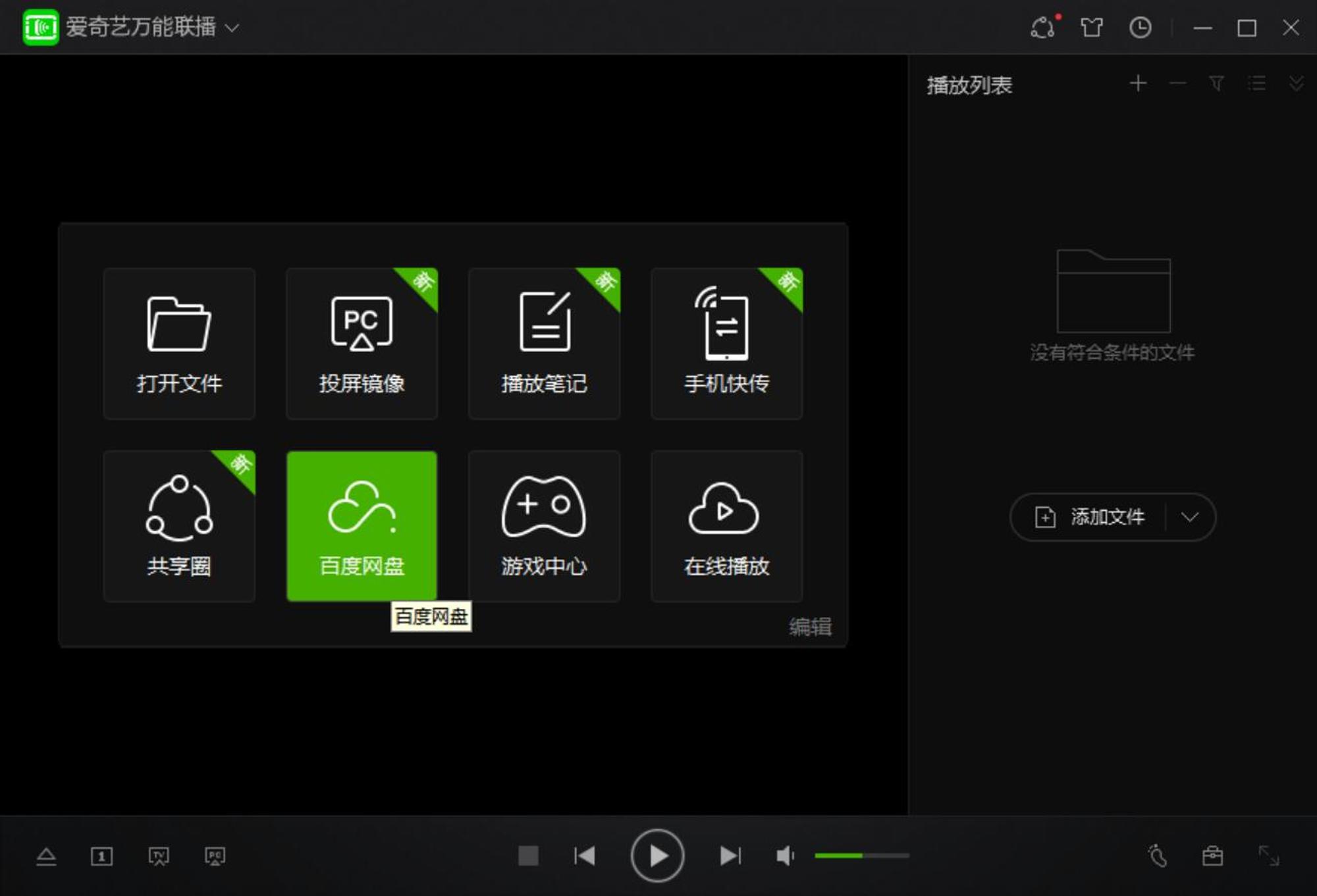This screenshot has height=896, width=1317.
Task: Skip to the previous track
Action: tap(584, 856)
